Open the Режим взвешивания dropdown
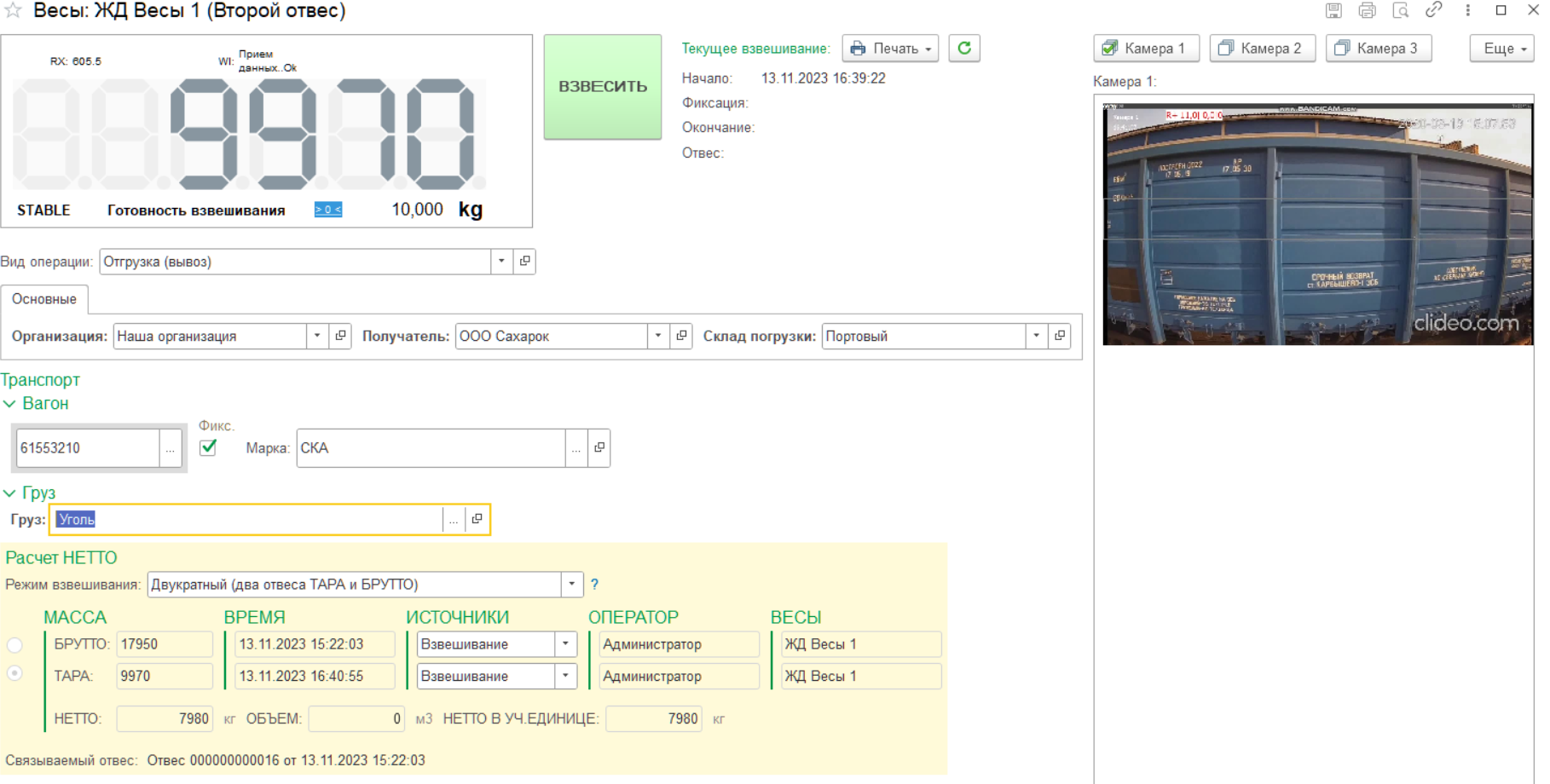The width and height of the screenshot is (1550, 784). coord(572,585)
